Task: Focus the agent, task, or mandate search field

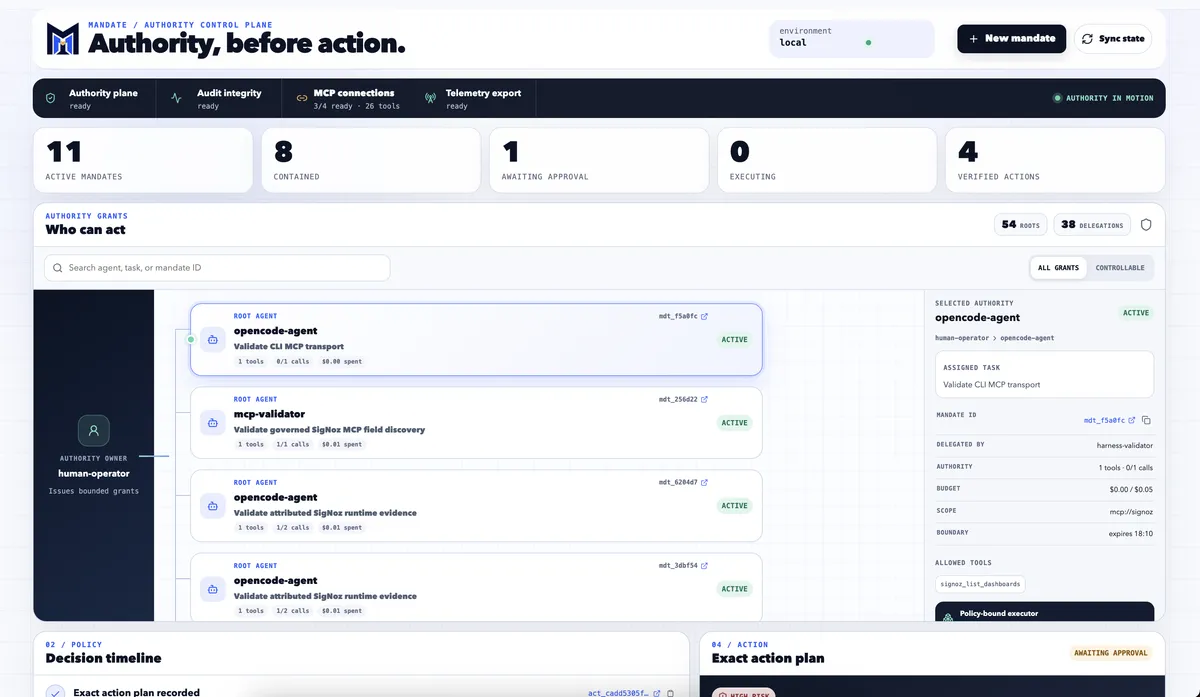Action: 217,268
